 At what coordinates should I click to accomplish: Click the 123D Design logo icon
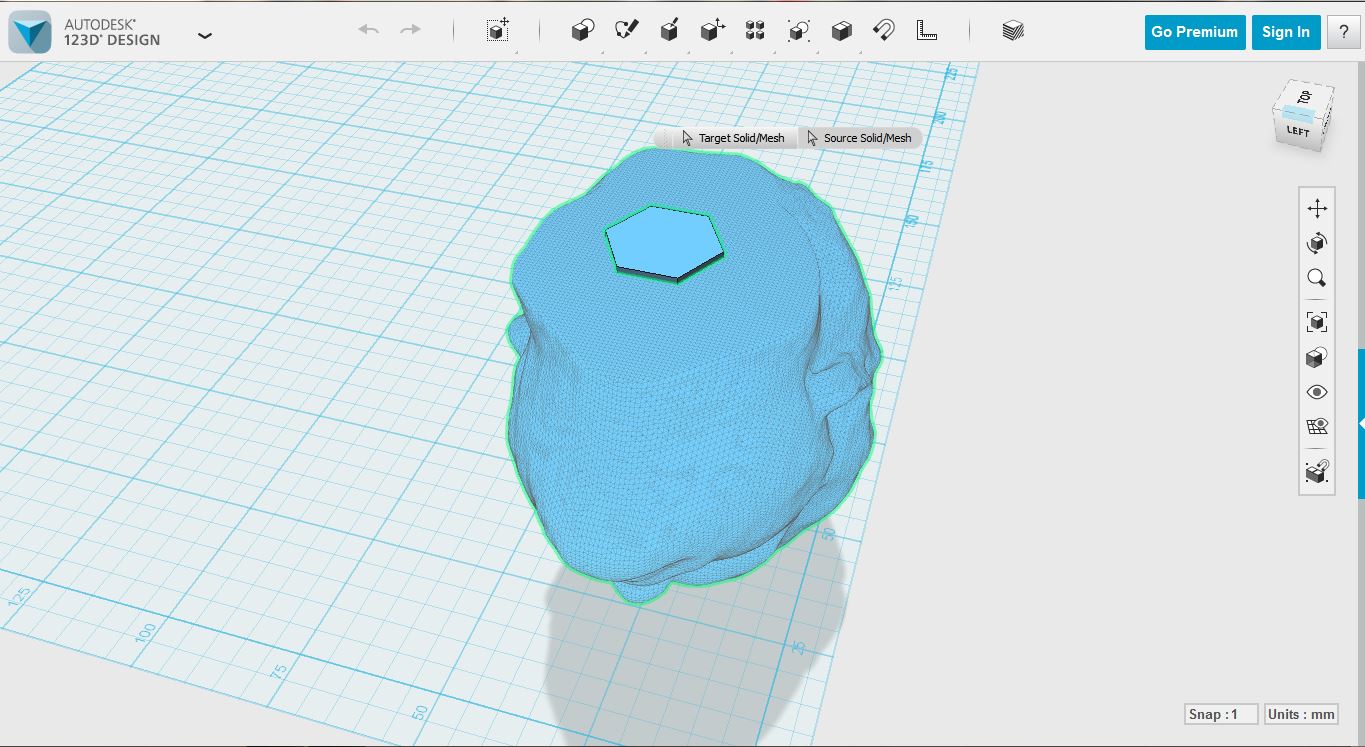tap(30, 33)
